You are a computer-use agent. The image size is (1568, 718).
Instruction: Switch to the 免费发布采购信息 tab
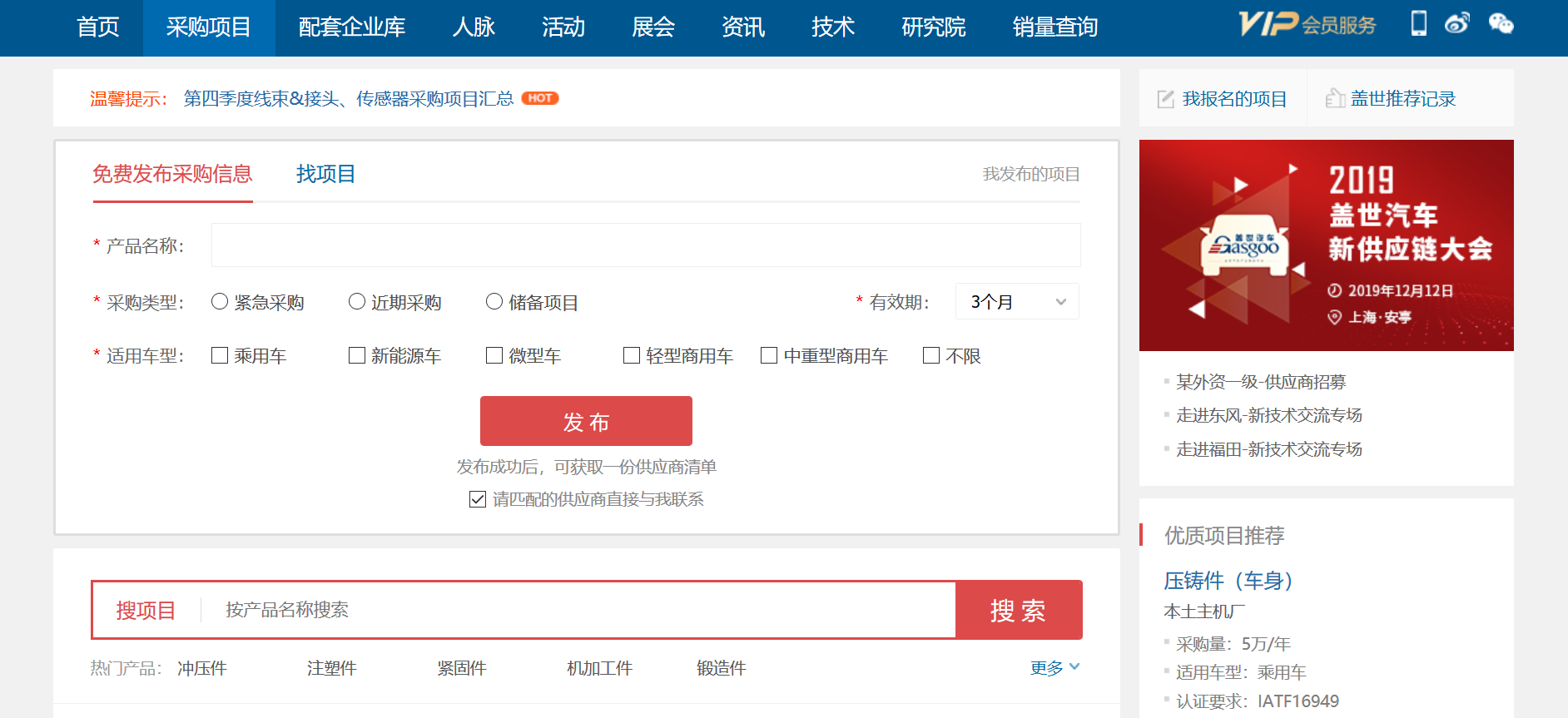point(172,174)
